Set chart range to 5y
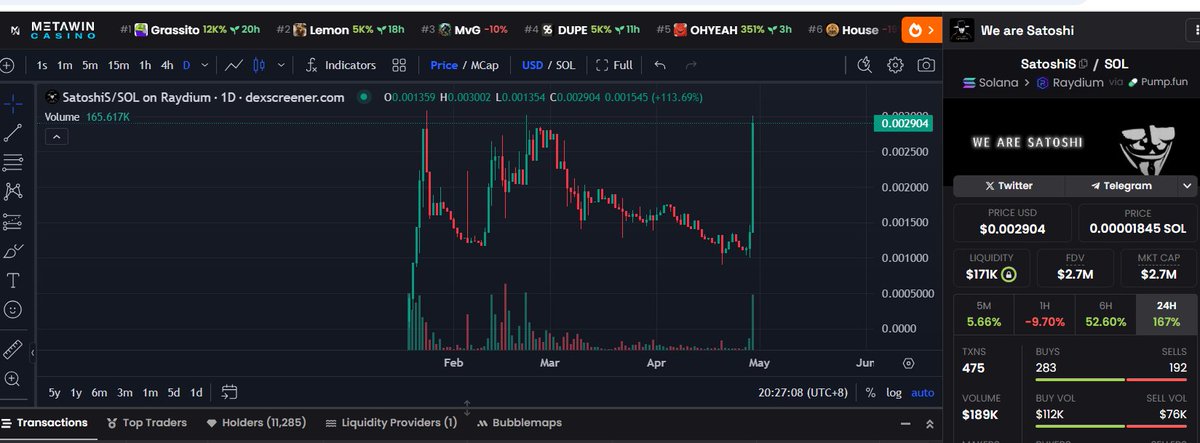 tap(55, 393)
